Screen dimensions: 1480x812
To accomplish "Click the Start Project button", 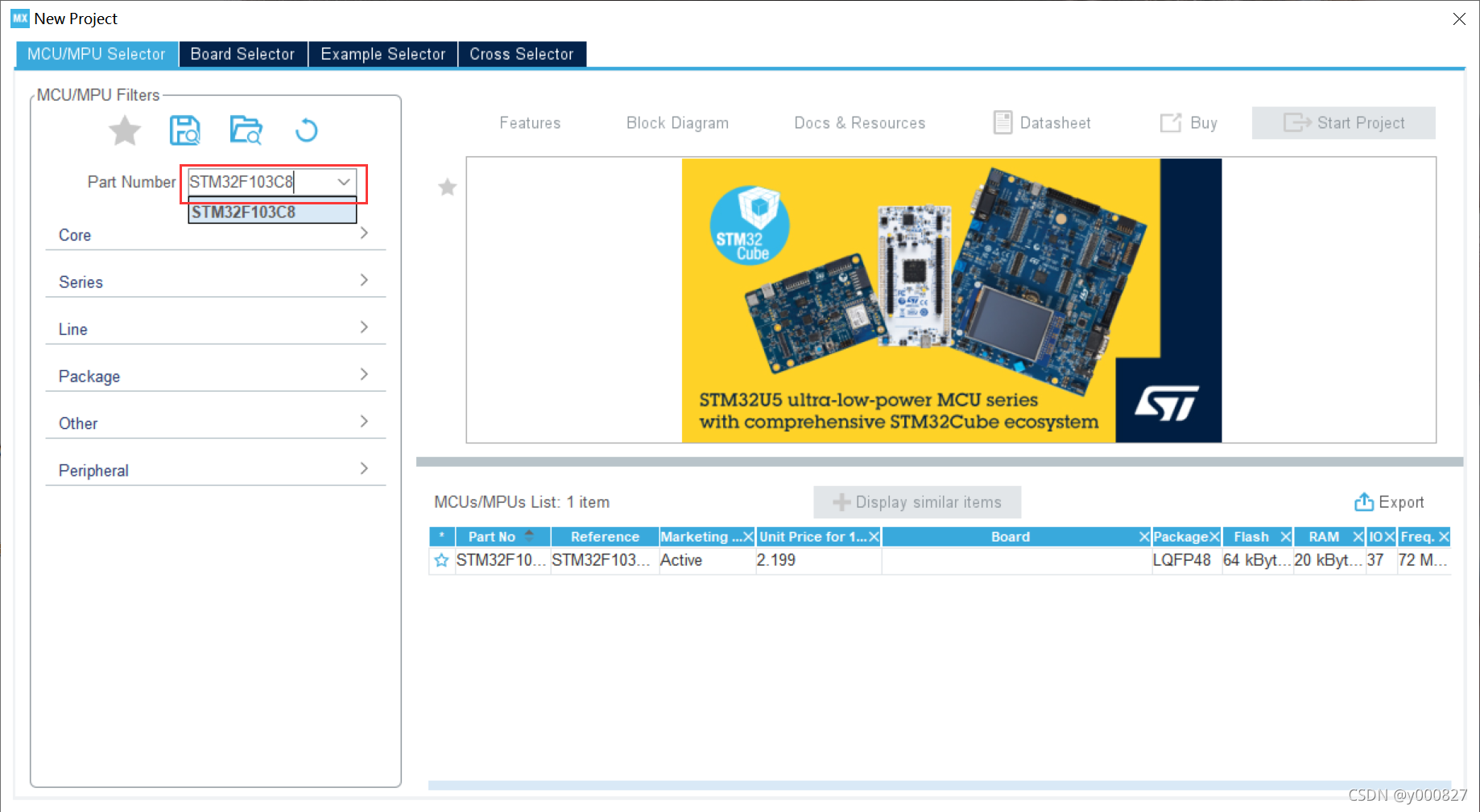I will point(1343,123).
